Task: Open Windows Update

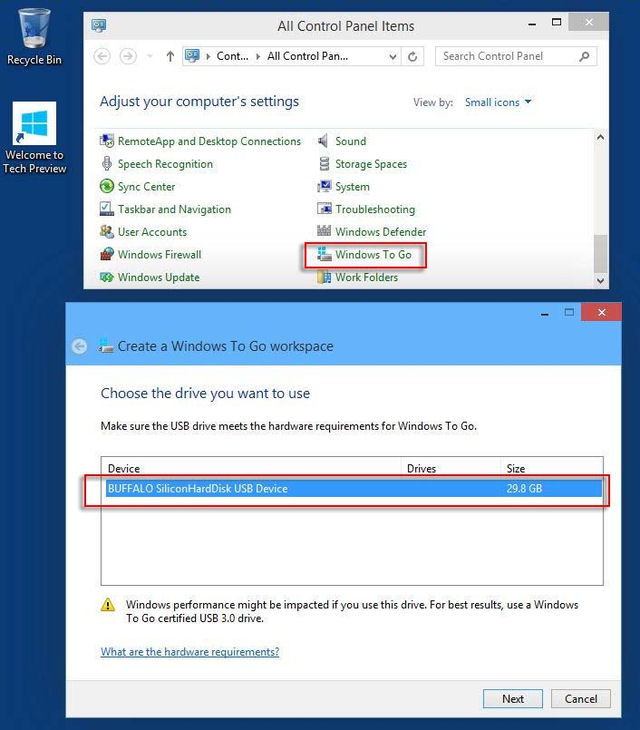Action: click(x=159, y=277)
